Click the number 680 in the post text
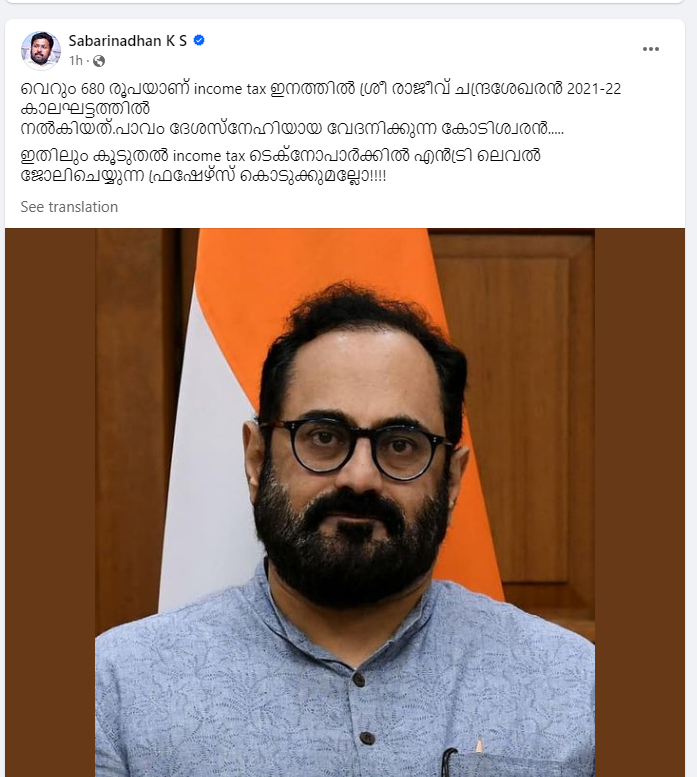Screen dimensions: 697x777 [93, 89]
